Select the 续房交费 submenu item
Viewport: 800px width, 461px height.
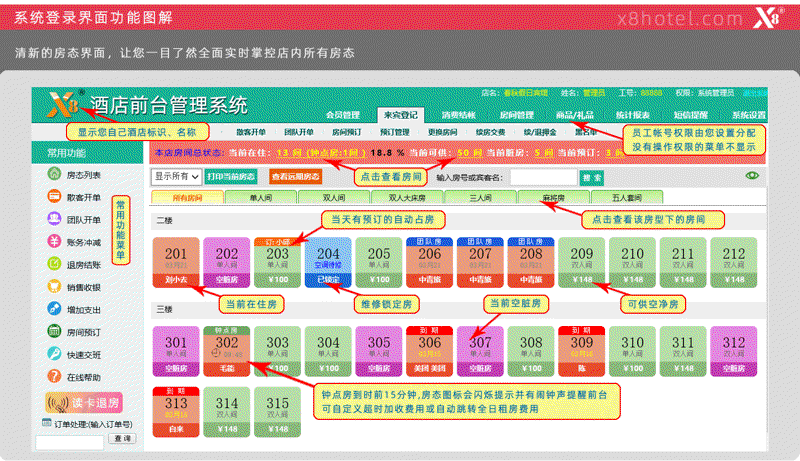tap(490, 132)
